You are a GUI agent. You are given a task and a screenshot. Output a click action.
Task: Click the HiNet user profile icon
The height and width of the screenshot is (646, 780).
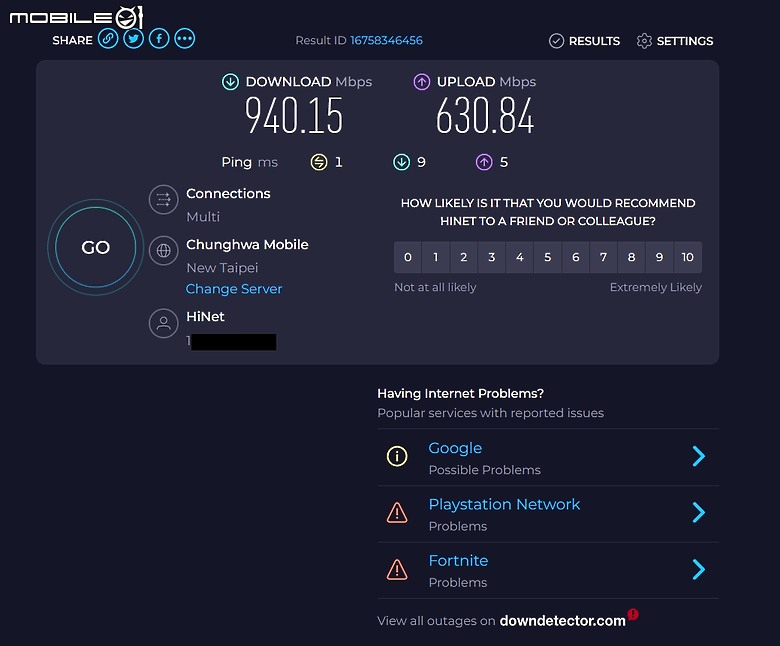pyautogui.click(x=164, y=323)
